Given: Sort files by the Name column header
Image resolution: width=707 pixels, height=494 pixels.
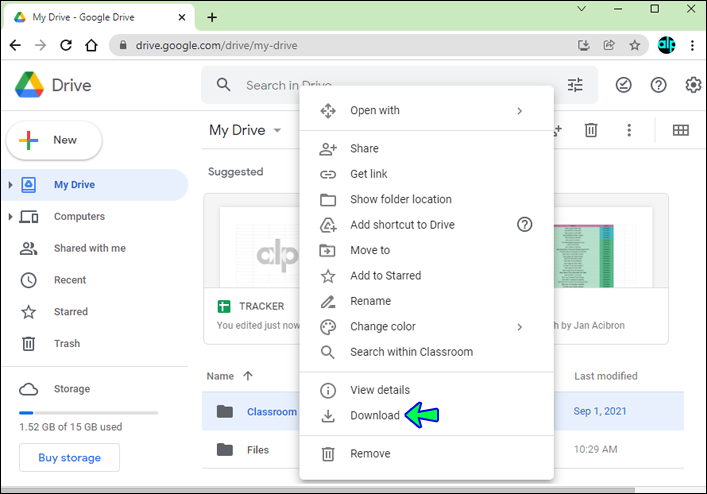Looking at the screenshot, I should (x=220, y=376).
